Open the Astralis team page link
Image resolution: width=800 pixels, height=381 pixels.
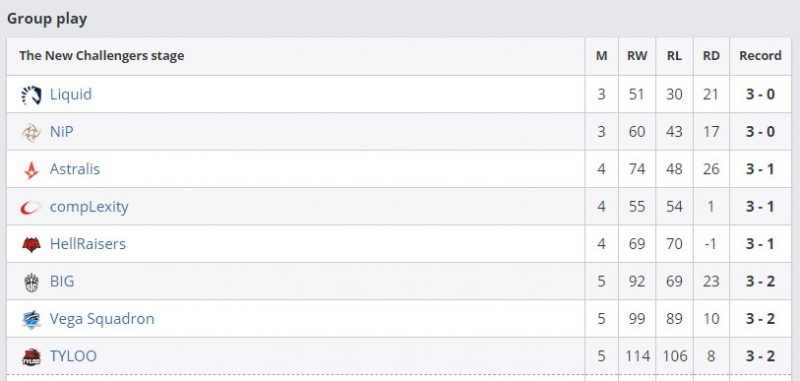click(x=74, y=169)
